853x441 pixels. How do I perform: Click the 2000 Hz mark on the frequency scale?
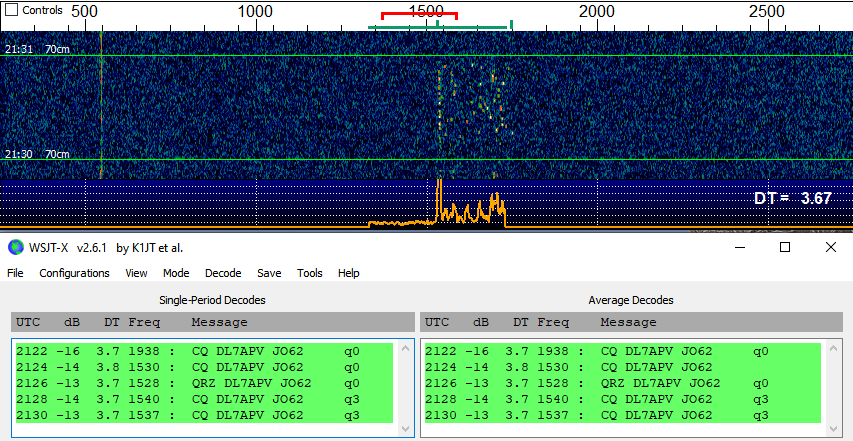(x=597, y=11)
